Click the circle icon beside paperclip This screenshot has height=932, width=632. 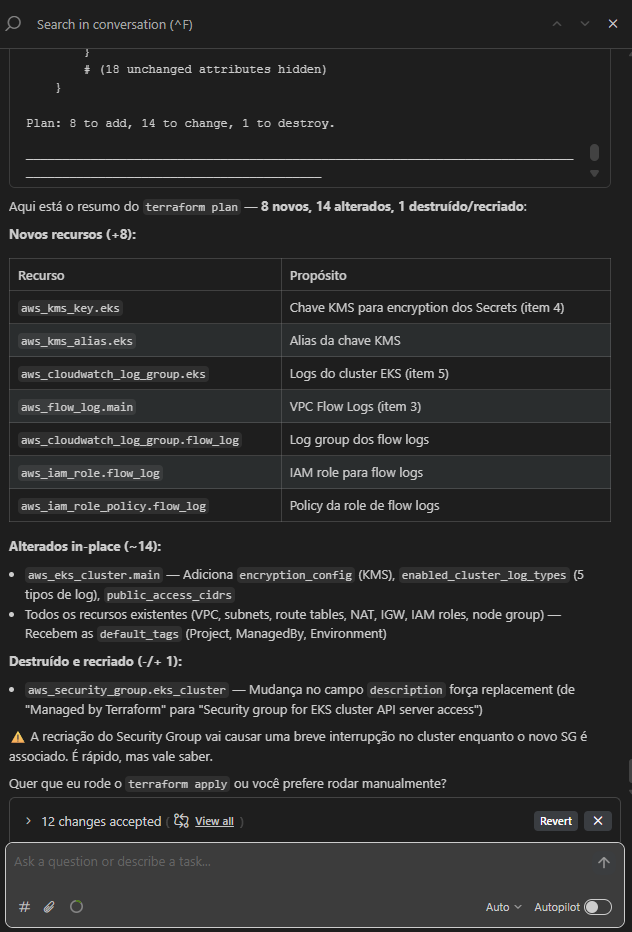76,906
